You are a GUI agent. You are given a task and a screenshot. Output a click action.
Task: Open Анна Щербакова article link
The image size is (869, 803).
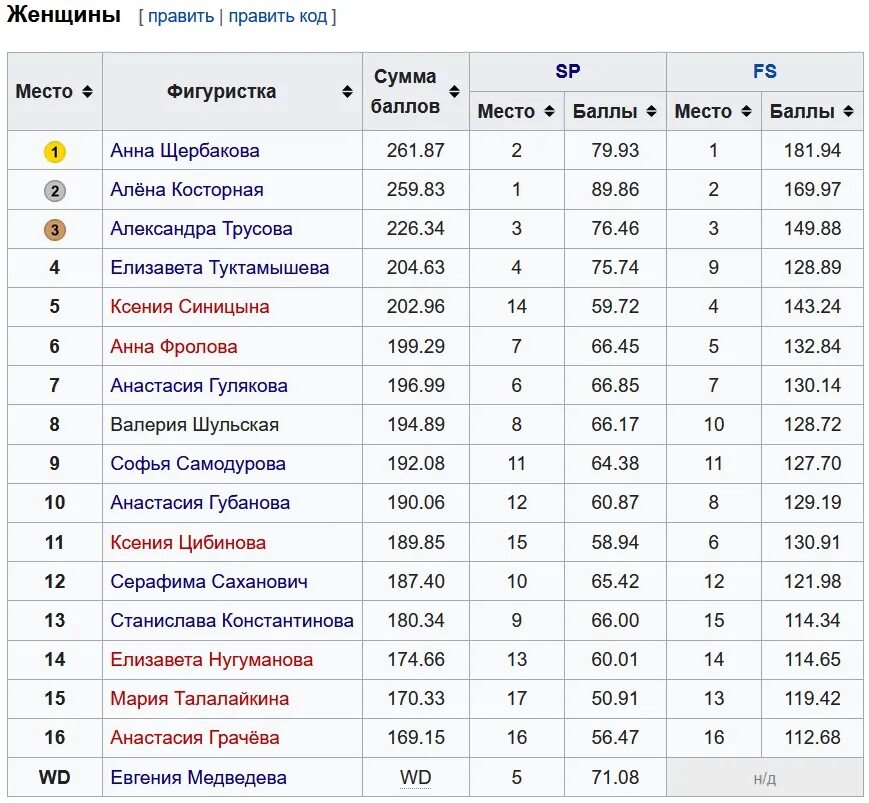(185, 151)
